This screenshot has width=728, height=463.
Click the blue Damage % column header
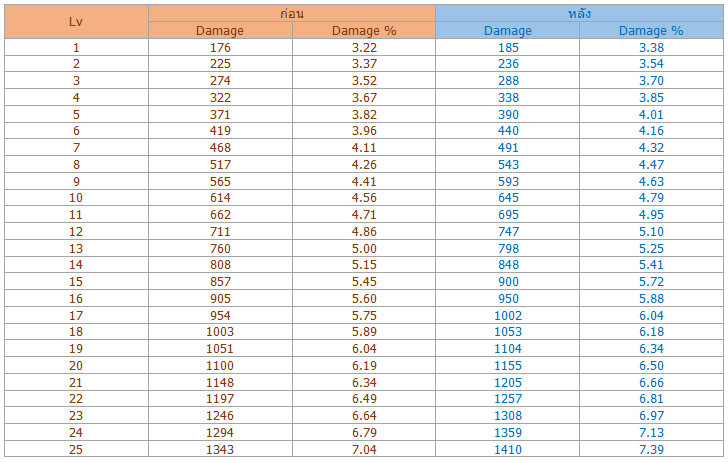click(651, 31)
